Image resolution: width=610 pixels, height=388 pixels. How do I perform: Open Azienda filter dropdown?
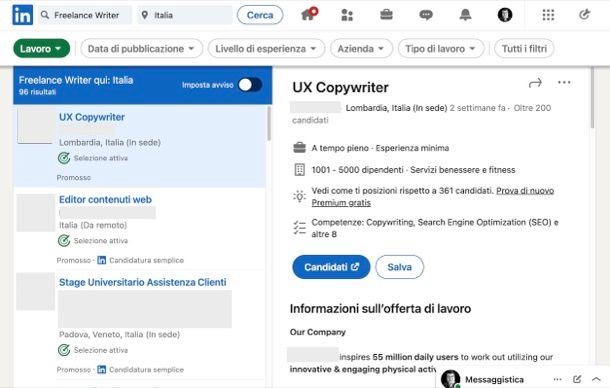(361, 49)
